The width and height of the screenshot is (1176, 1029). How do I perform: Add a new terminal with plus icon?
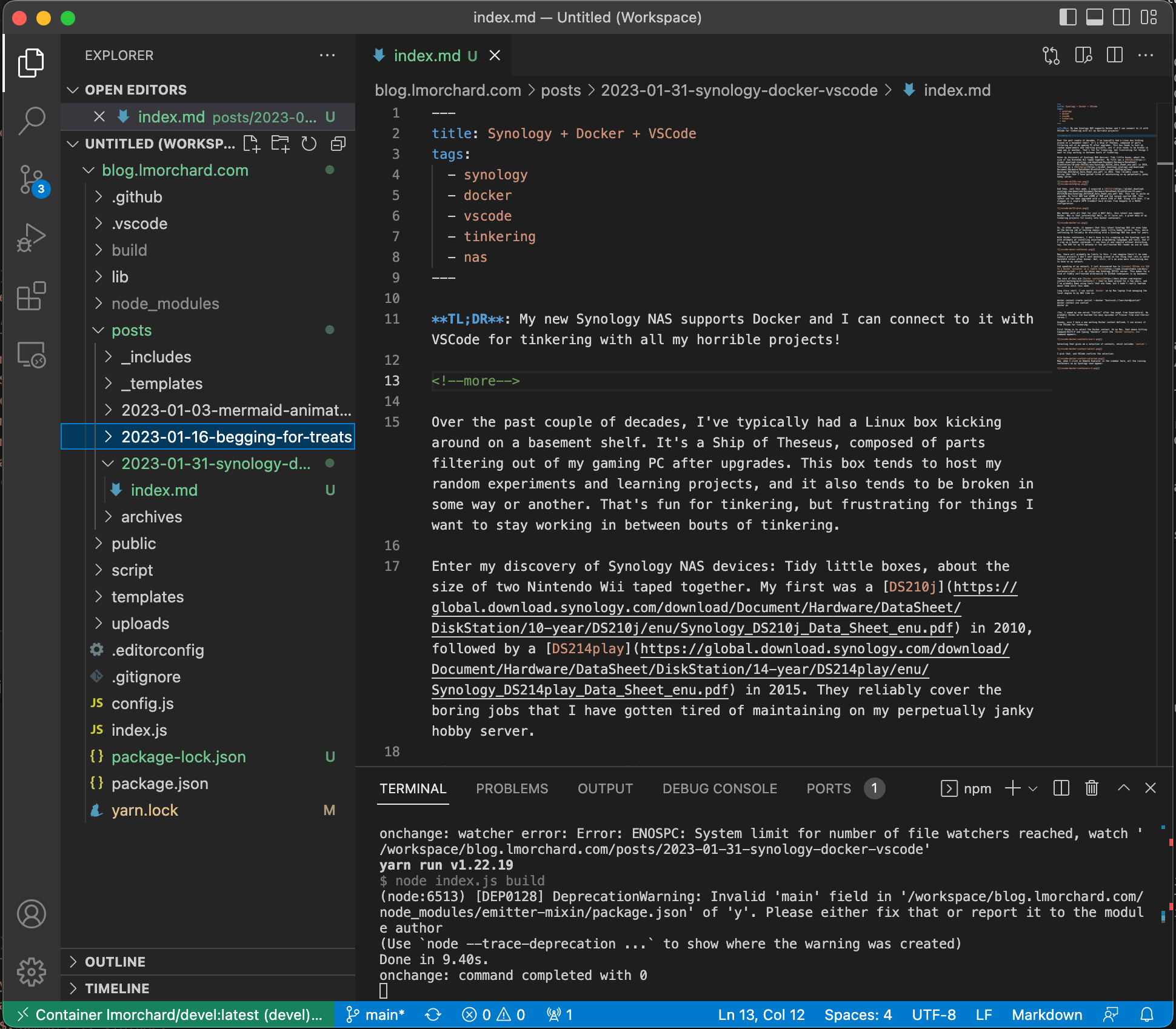point(1012,788)
